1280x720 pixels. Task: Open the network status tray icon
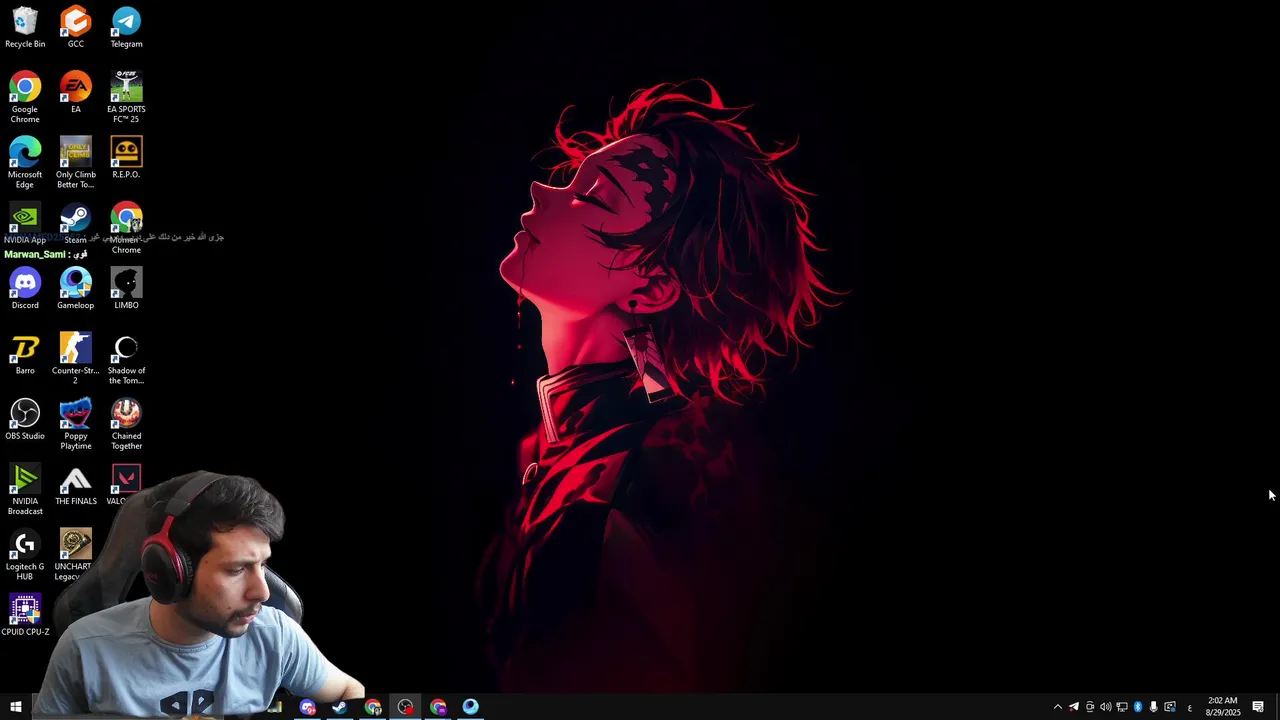pyautogui.click(x=1122, y=707)
